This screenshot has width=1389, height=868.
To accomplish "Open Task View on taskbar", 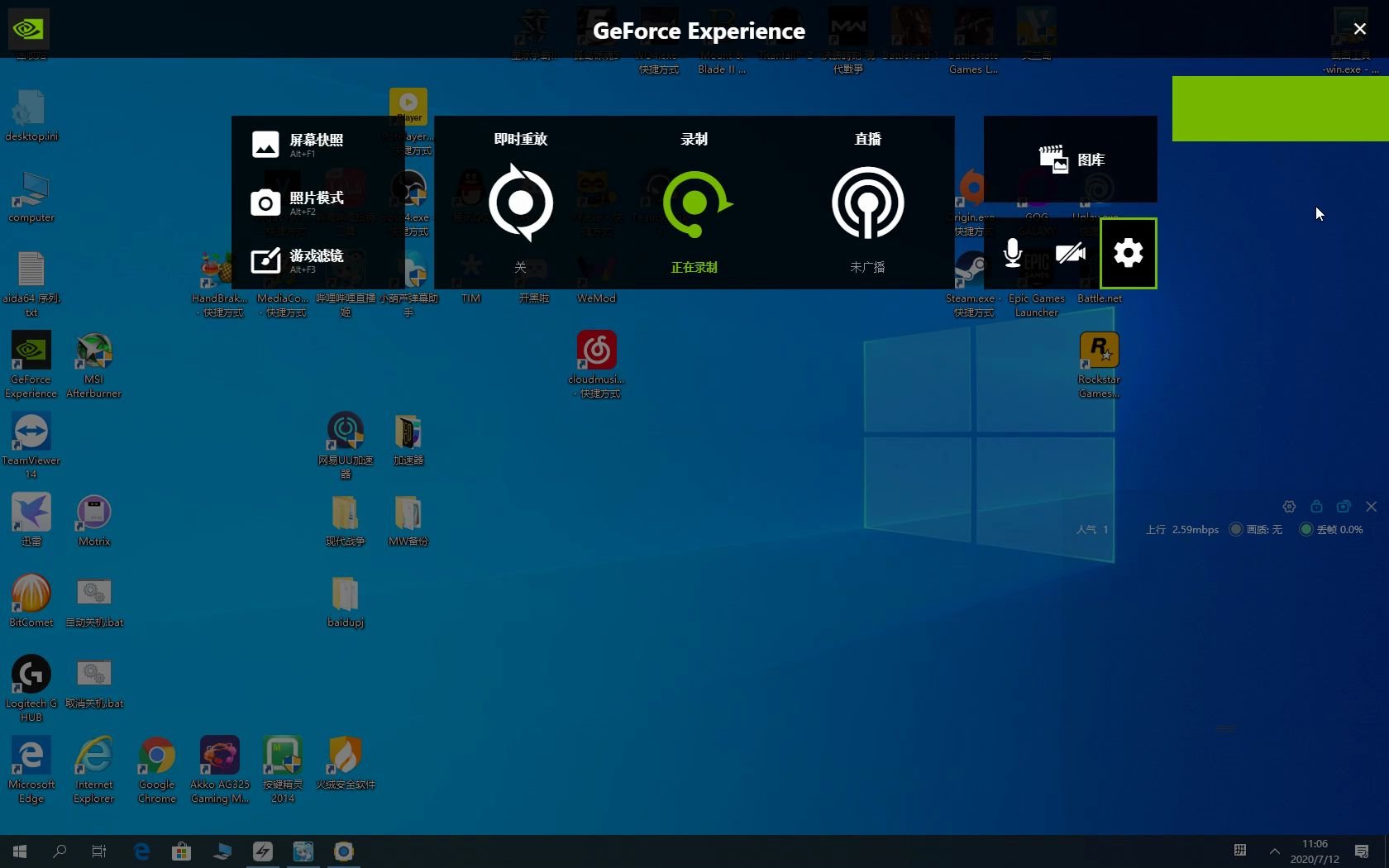I will pyautogui.click(x=99, y=851).
